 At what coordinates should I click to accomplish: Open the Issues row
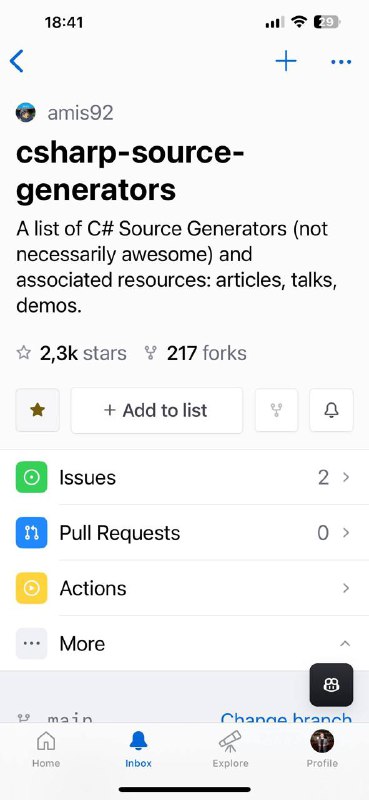184,478
